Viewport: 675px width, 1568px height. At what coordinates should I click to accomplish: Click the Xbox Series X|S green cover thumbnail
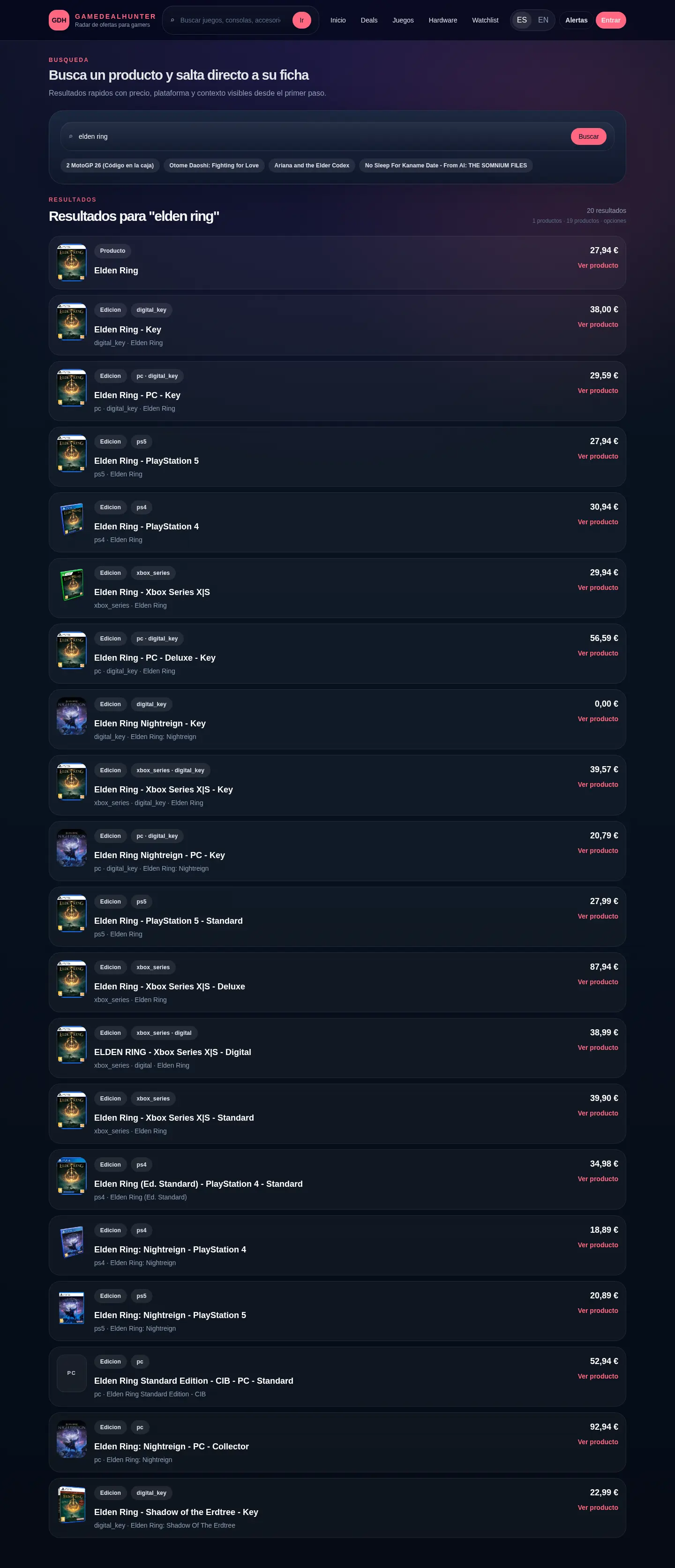[x=72, y=586]
